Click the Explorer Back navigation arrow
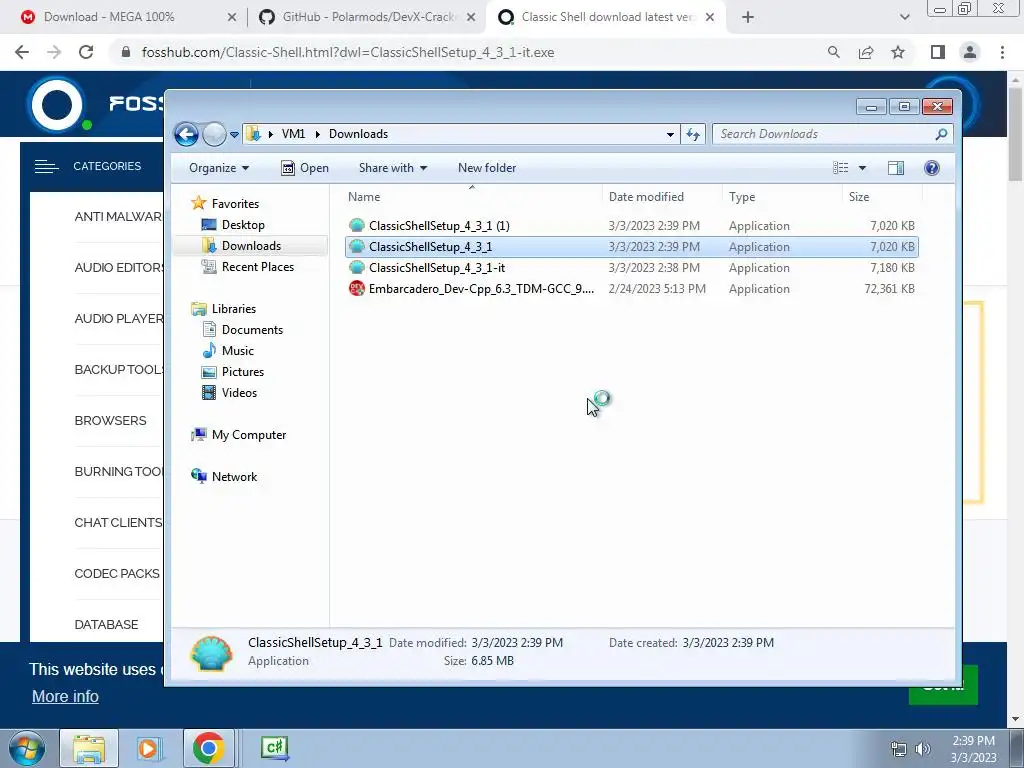This screenshot has width=1024, height=768. (x=186, y=135)
